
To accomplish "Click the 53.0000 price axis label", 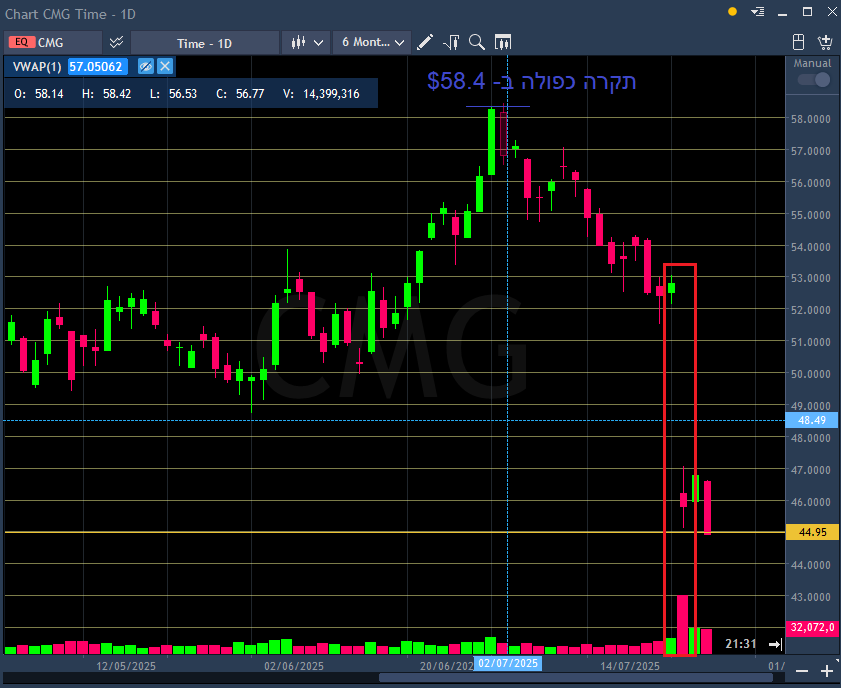I will click(x=810, y=278).
